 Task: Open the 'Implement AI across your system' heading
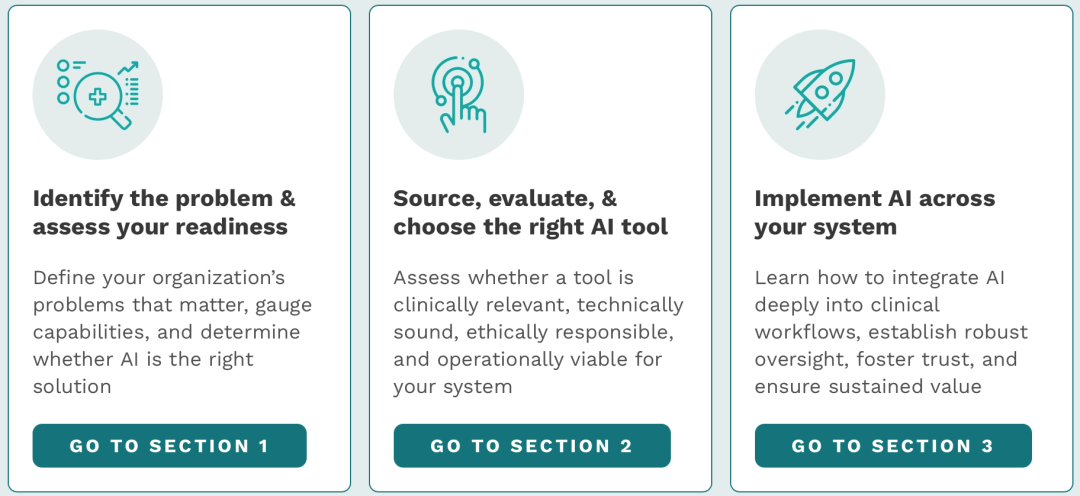click(x=874, y=212)
